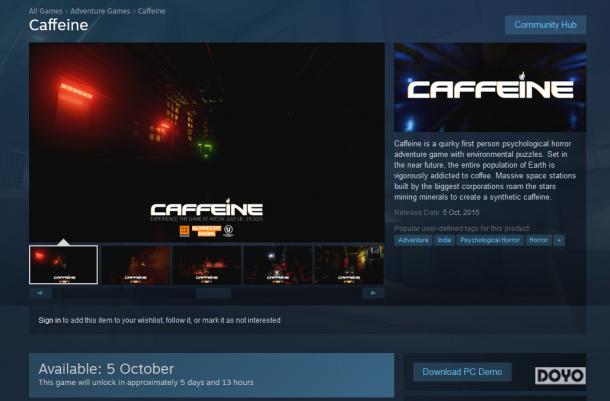Click the Caffeine breadcrumb link
The width and height of the screenshot is (610, 401).
tap(151, 11)
